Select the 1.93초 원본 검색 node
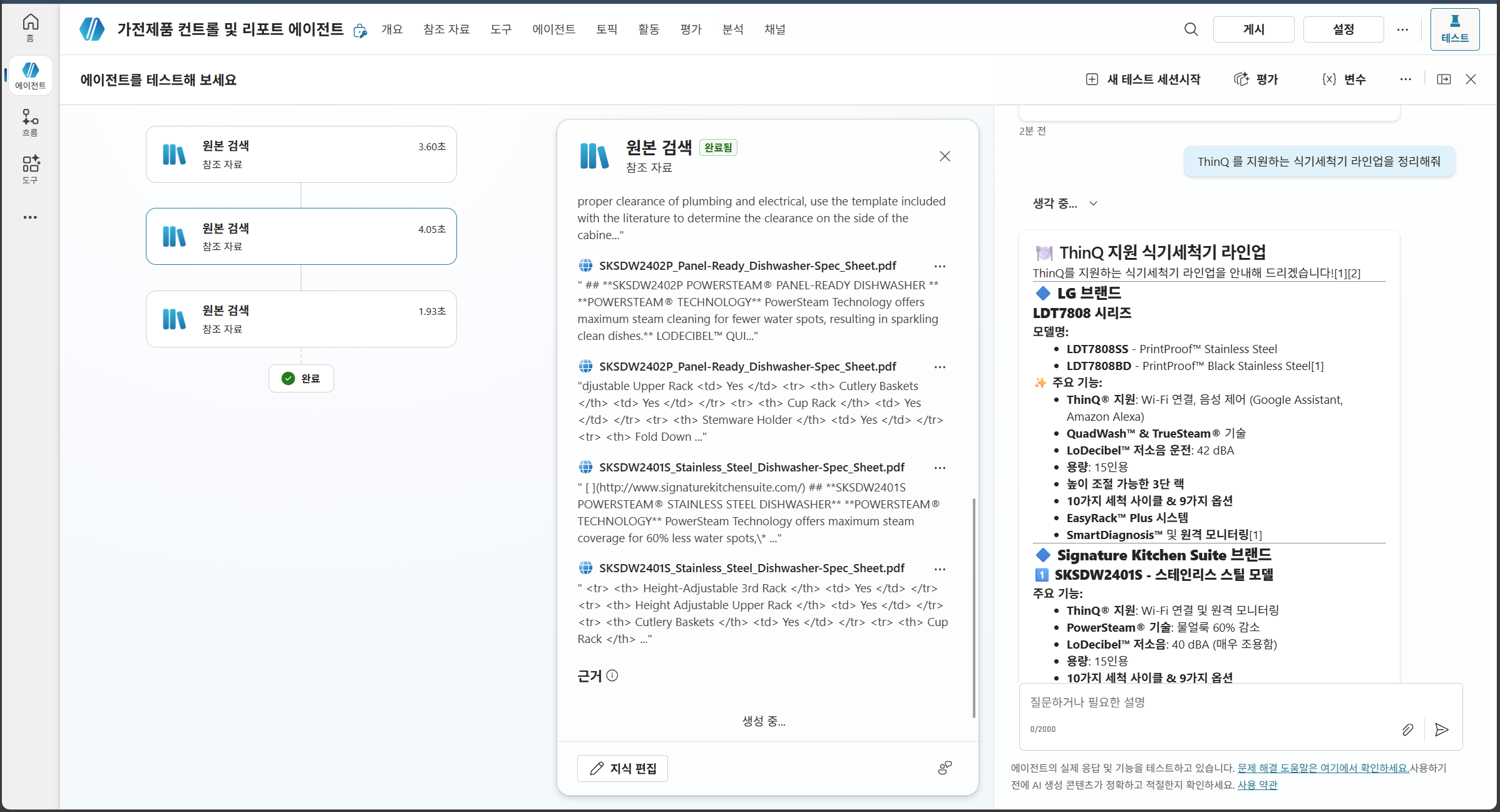This screenshot has width=1500, height=812. pos(301,319)
